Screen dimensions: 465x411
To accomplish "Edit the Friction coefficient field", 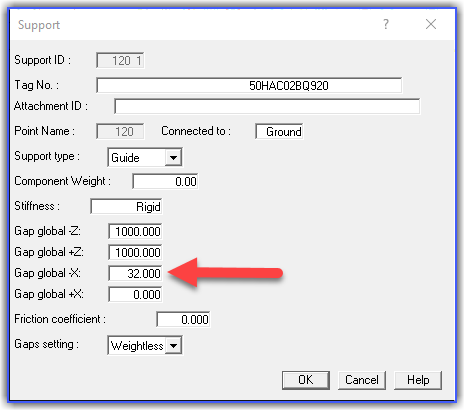I will coord(183,319).
